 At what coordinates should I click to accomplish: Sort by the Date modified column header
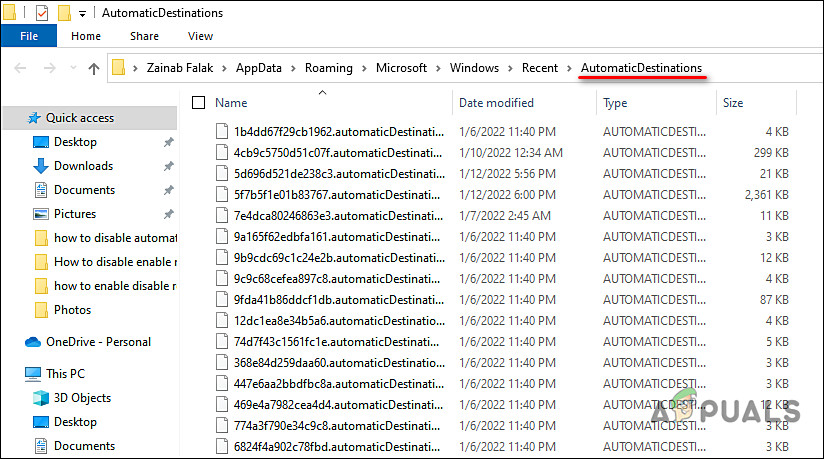496,103
